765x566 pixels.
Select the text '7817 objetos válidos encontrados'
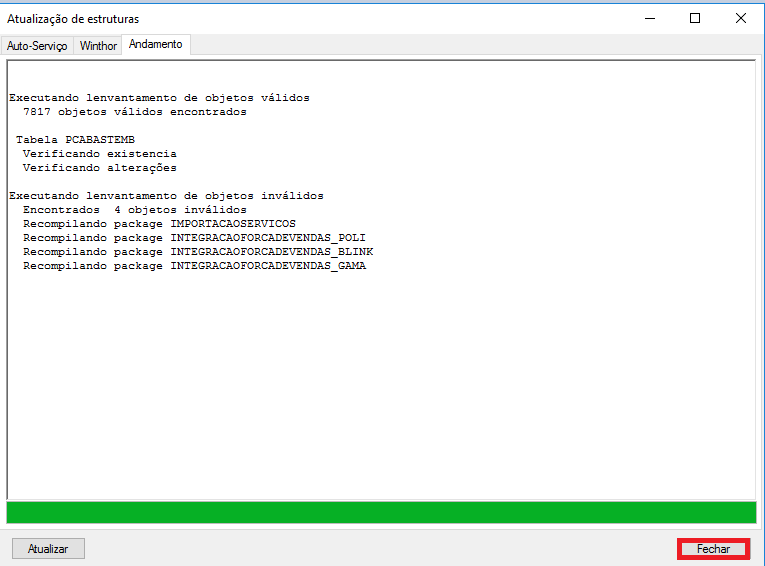tap(135, 112)
